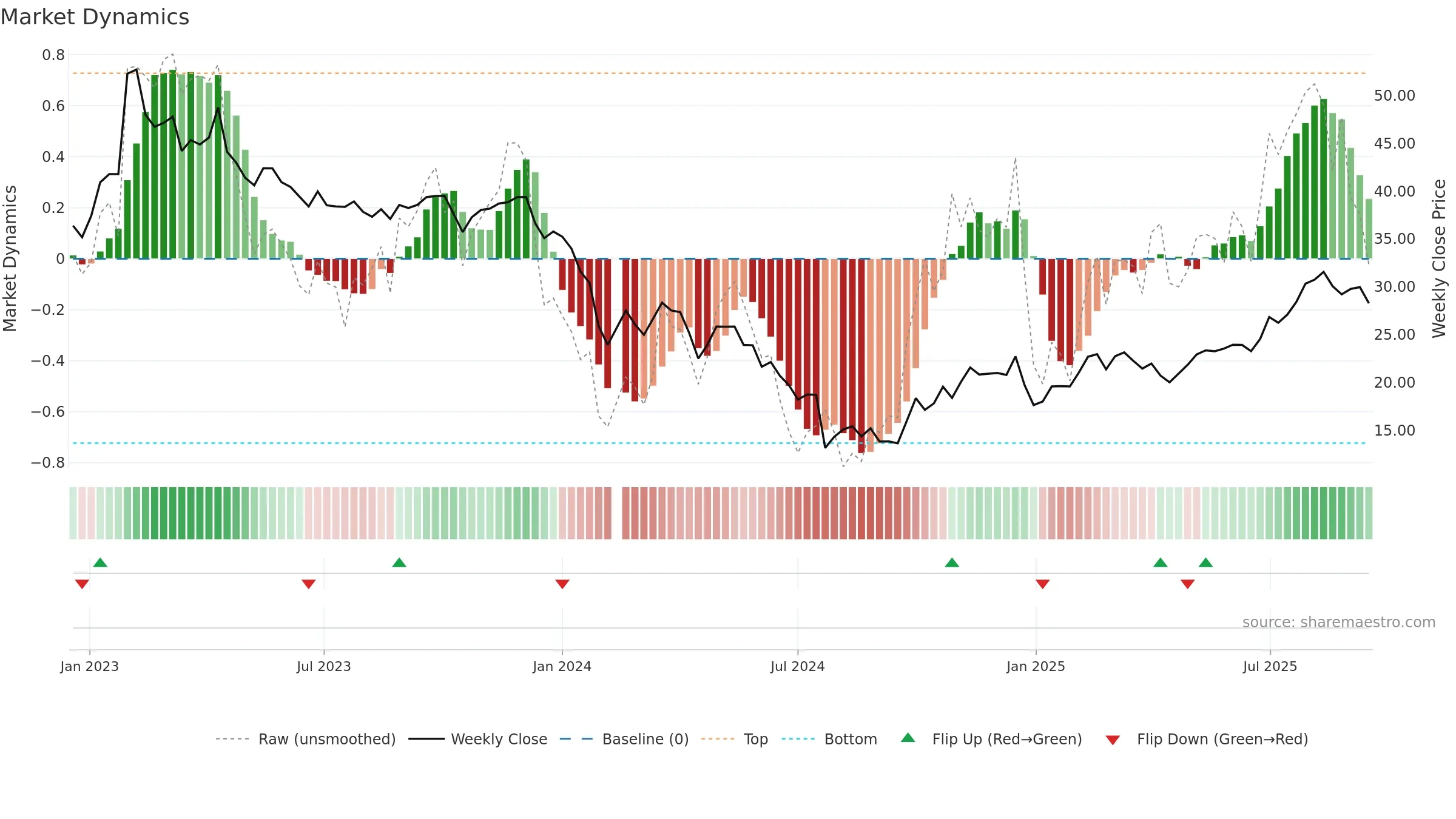Click the Jul 2024 x-axis label

(798, 666)
